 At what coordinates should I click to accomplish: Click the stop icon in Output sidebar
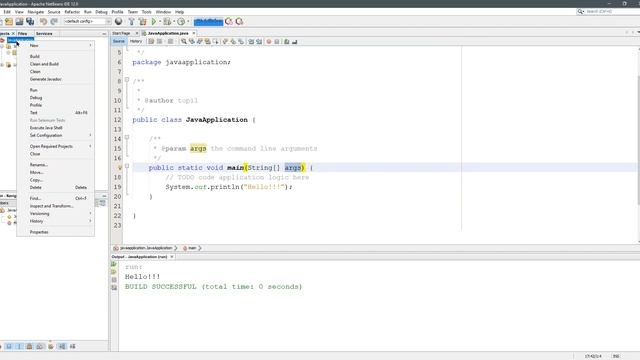[x=114, y=280]
